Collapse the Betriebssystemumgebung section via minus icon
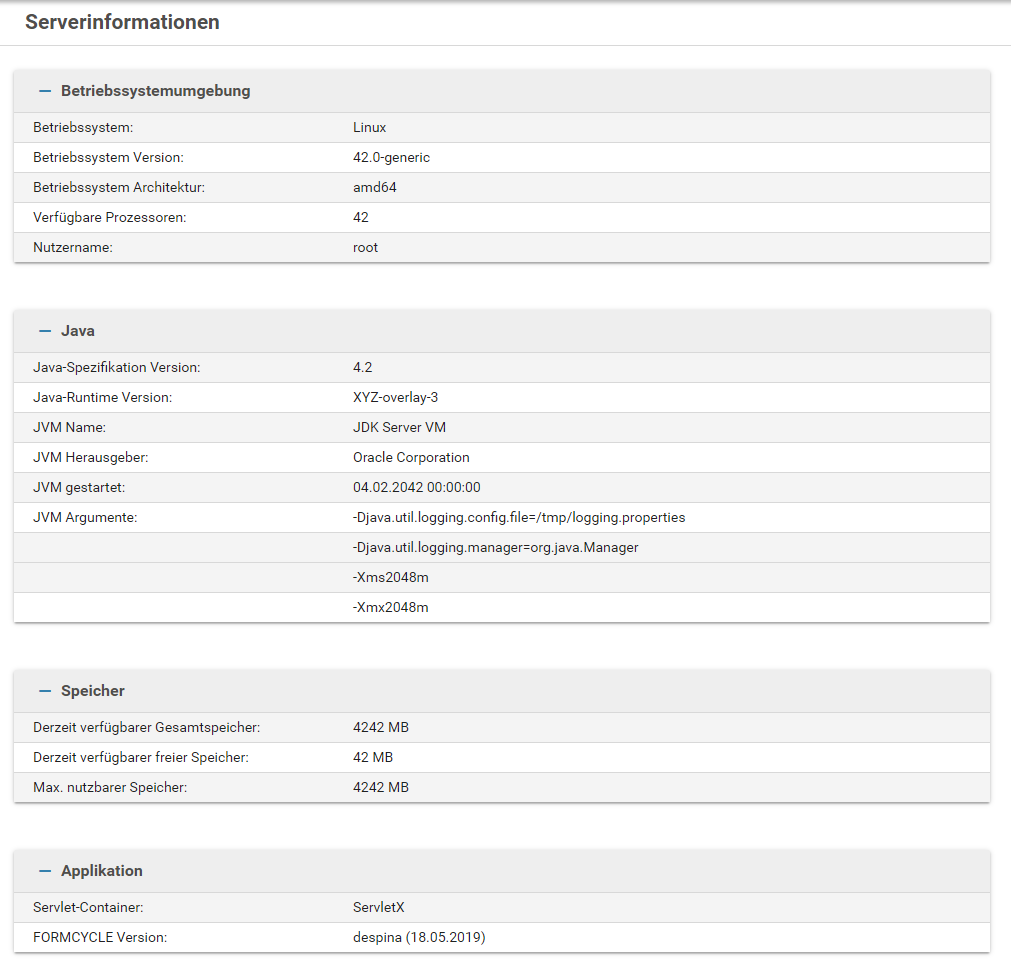1011x968 pixels. tap(44, 91)
